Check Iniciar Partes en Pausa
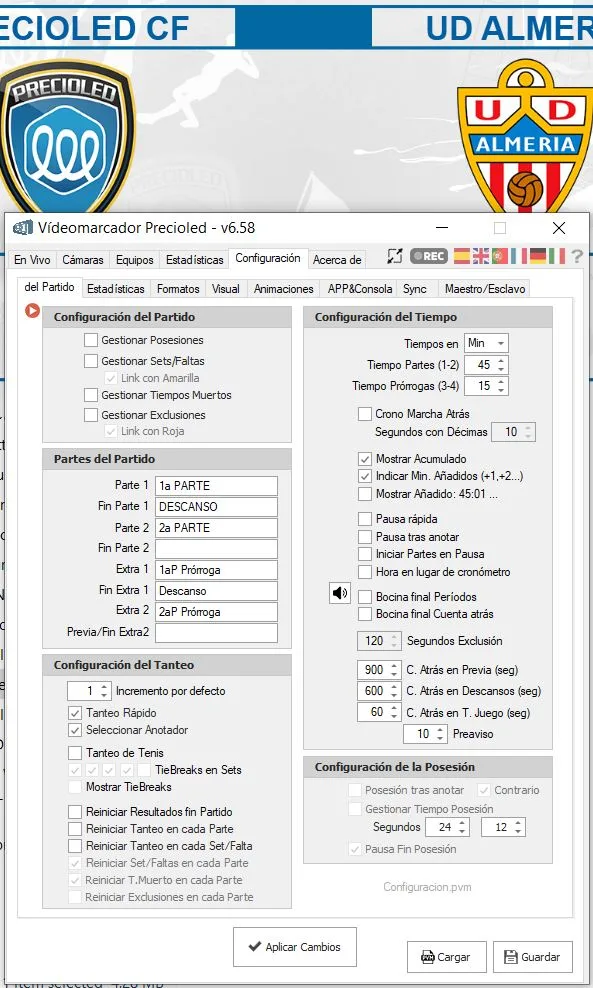593x988 pixels. pyautogui.click(x=365, y=554)
